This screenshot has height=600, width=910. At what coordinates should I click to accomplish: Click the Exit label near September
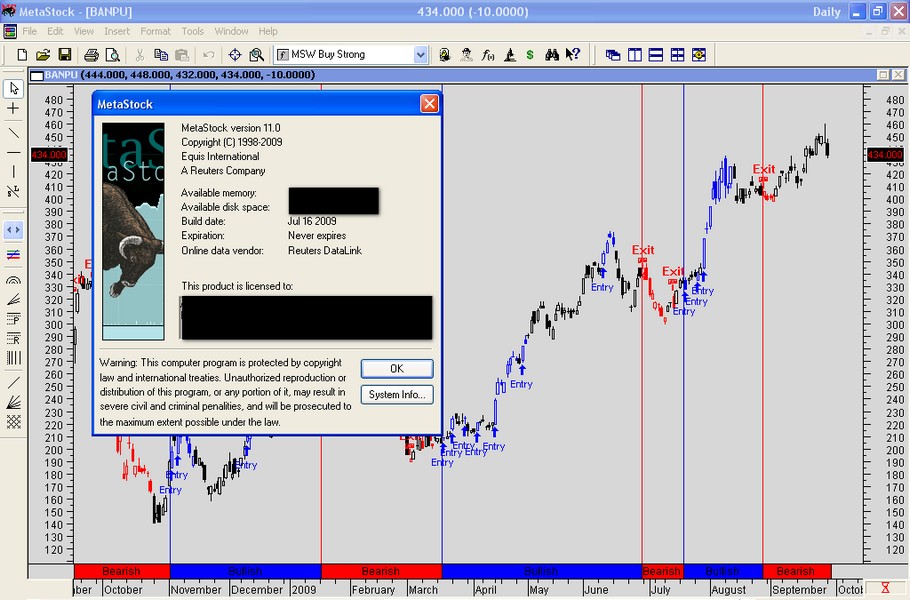tap(764, 169)
